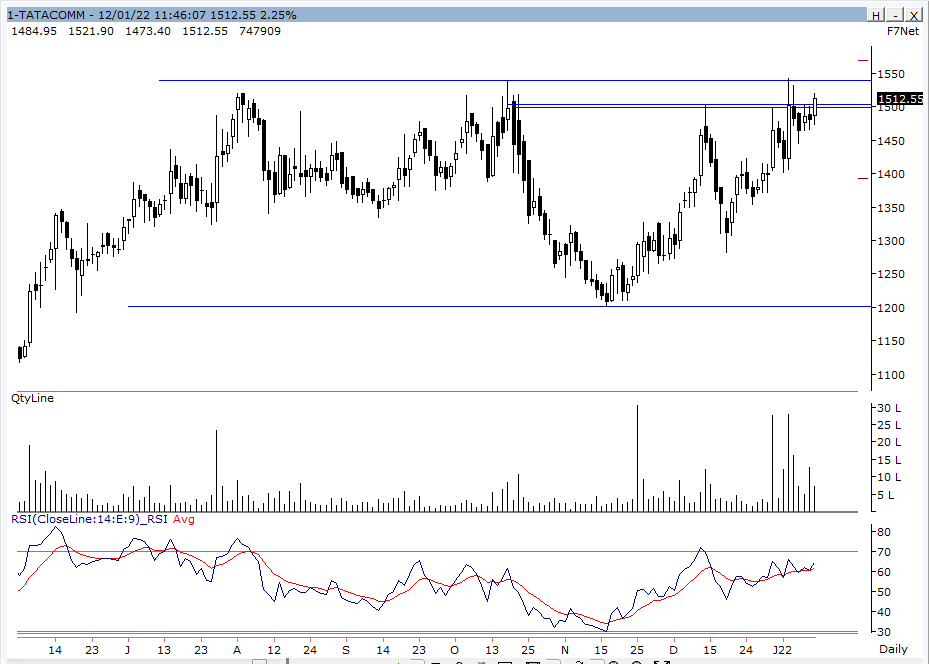This screenshot has height=664, width=929.
Task: Click the 1450 price axis label
Action: tap(891, 141)
